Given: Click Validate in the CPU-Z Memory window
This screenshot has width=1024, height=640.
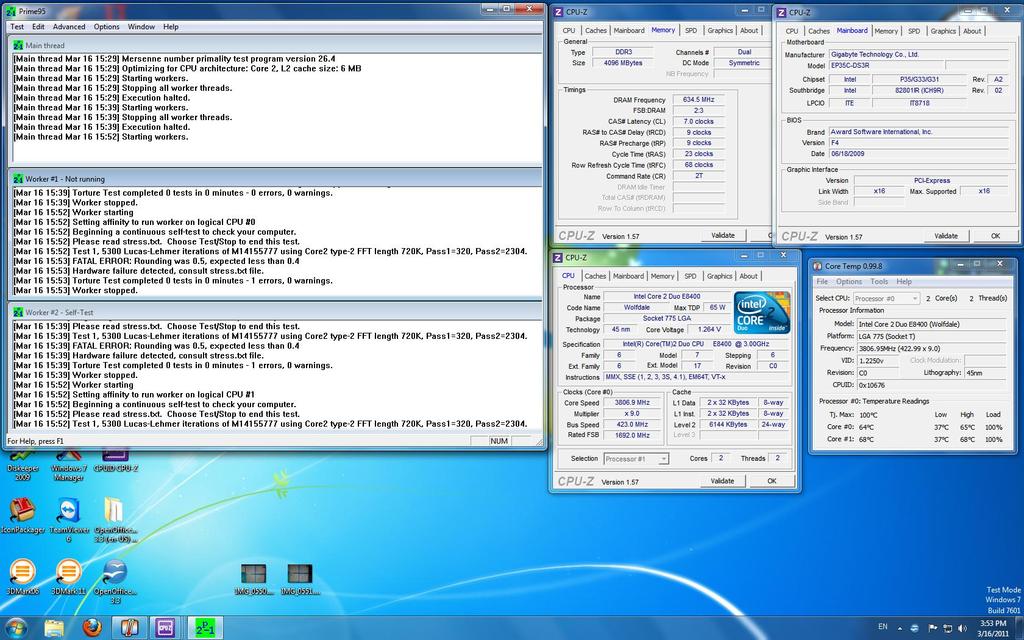Looking at the screenshot, I should [722, 235].
